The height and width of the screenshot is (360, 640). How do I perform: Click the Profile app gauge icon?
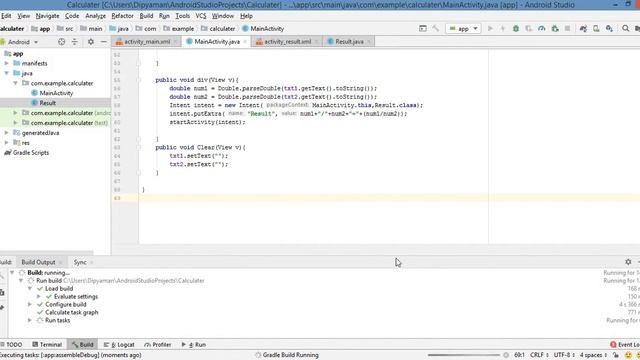(542, 29)
